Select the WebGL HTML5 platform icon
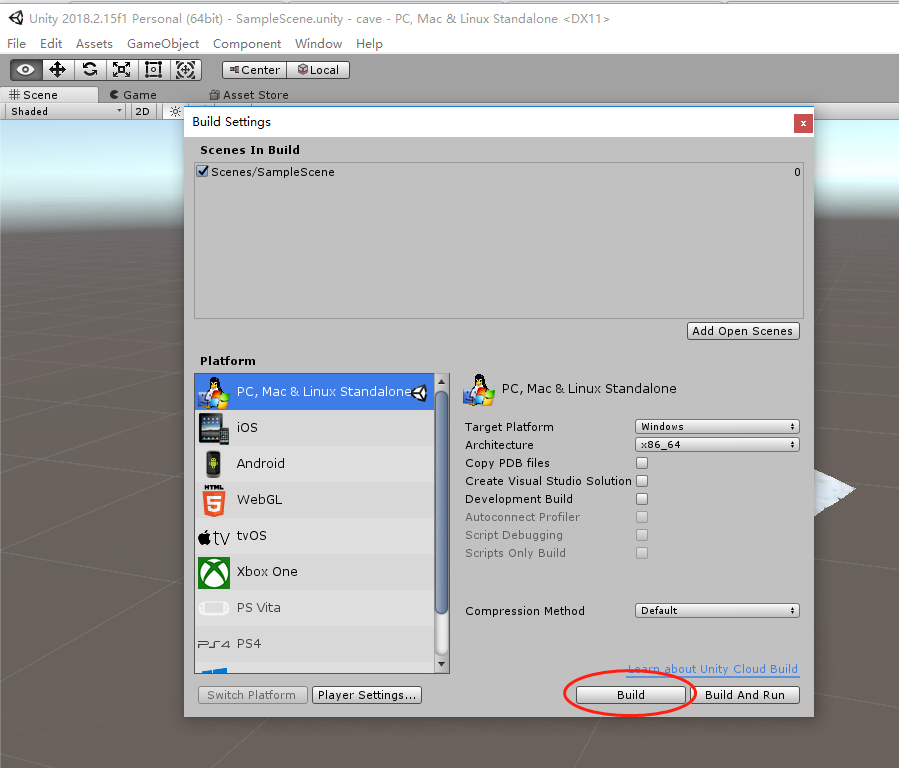899x768 pixels. [214, 500]
